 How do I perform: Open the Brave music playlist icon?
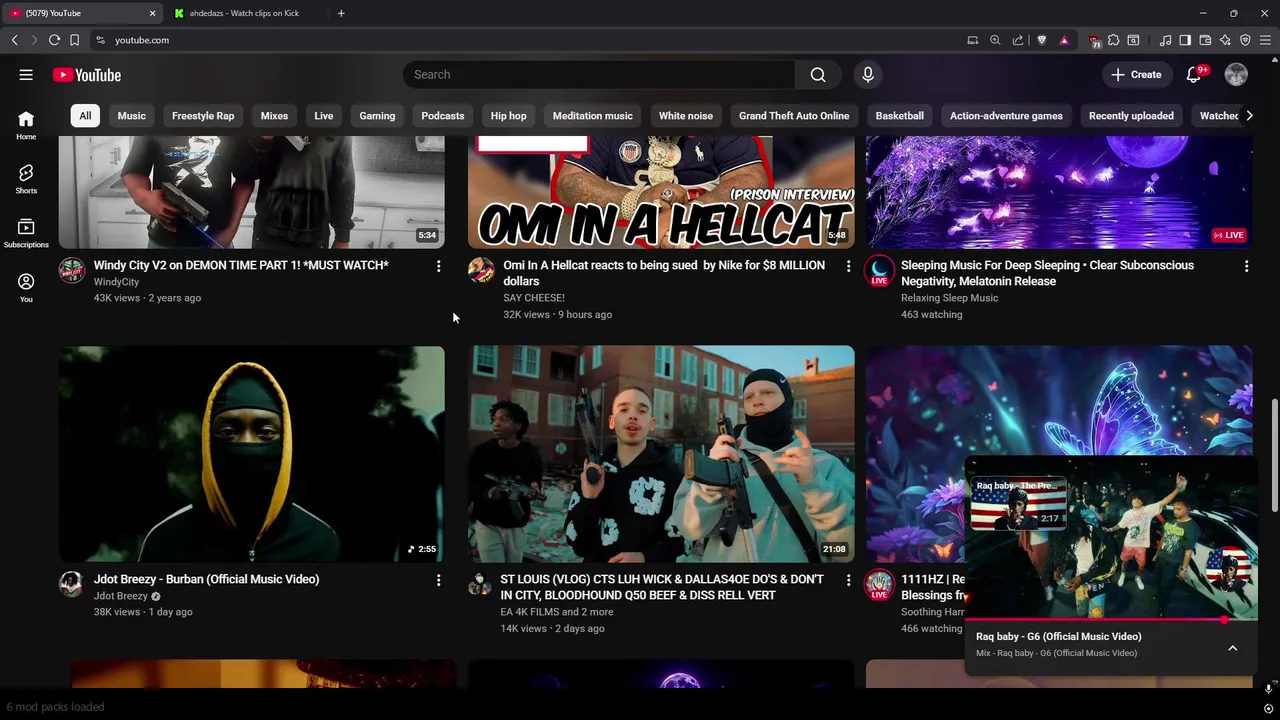pos(1165,40)
